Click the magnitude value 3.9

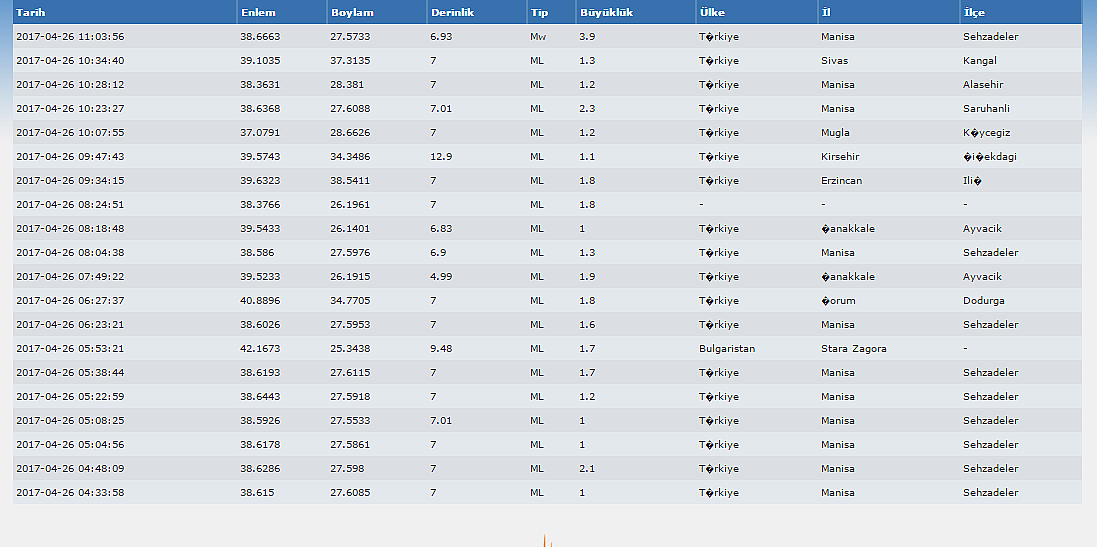586,36
